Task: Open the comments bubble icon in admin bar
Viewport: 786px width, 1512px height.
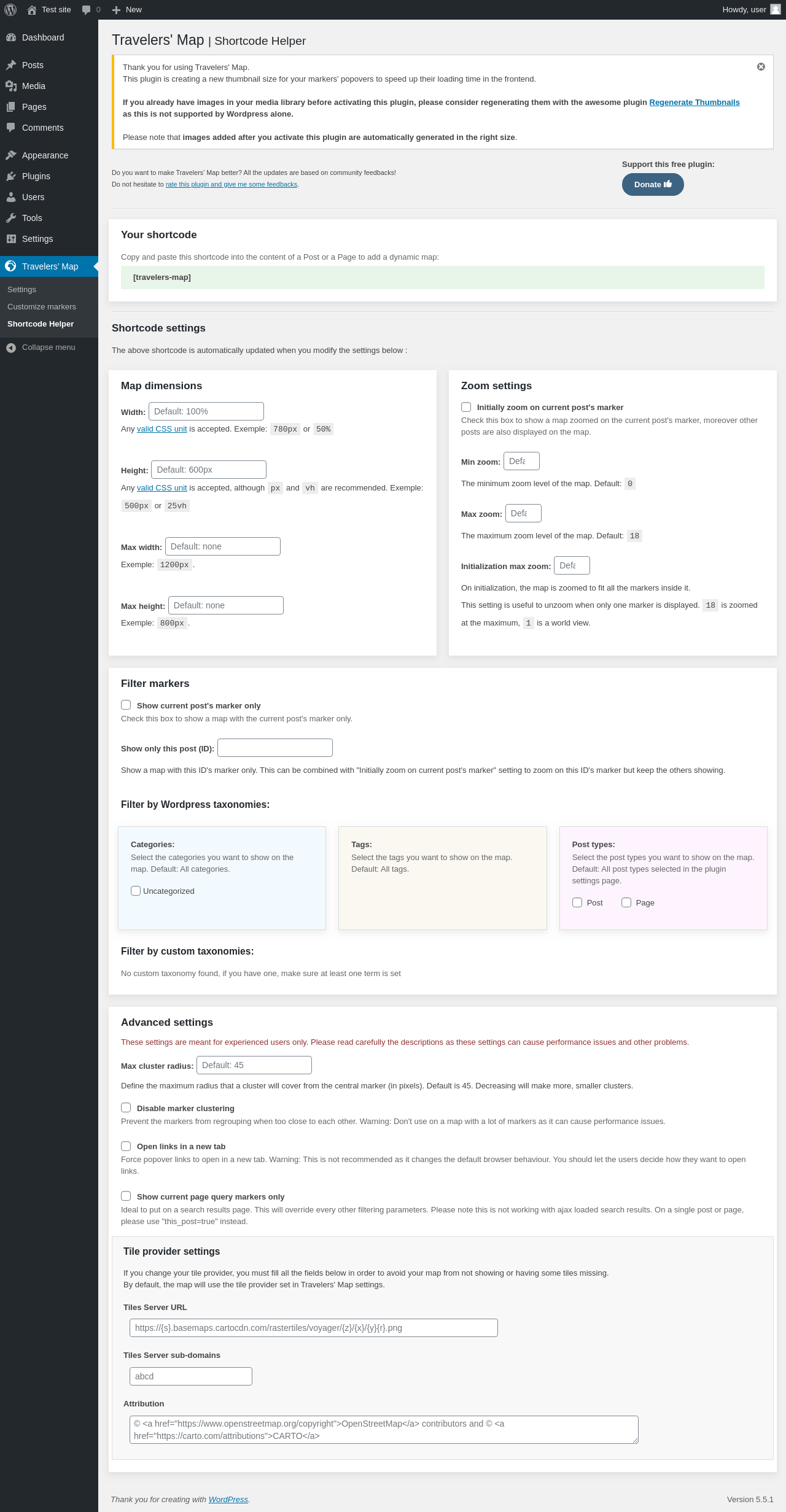Action: [86, 10]
